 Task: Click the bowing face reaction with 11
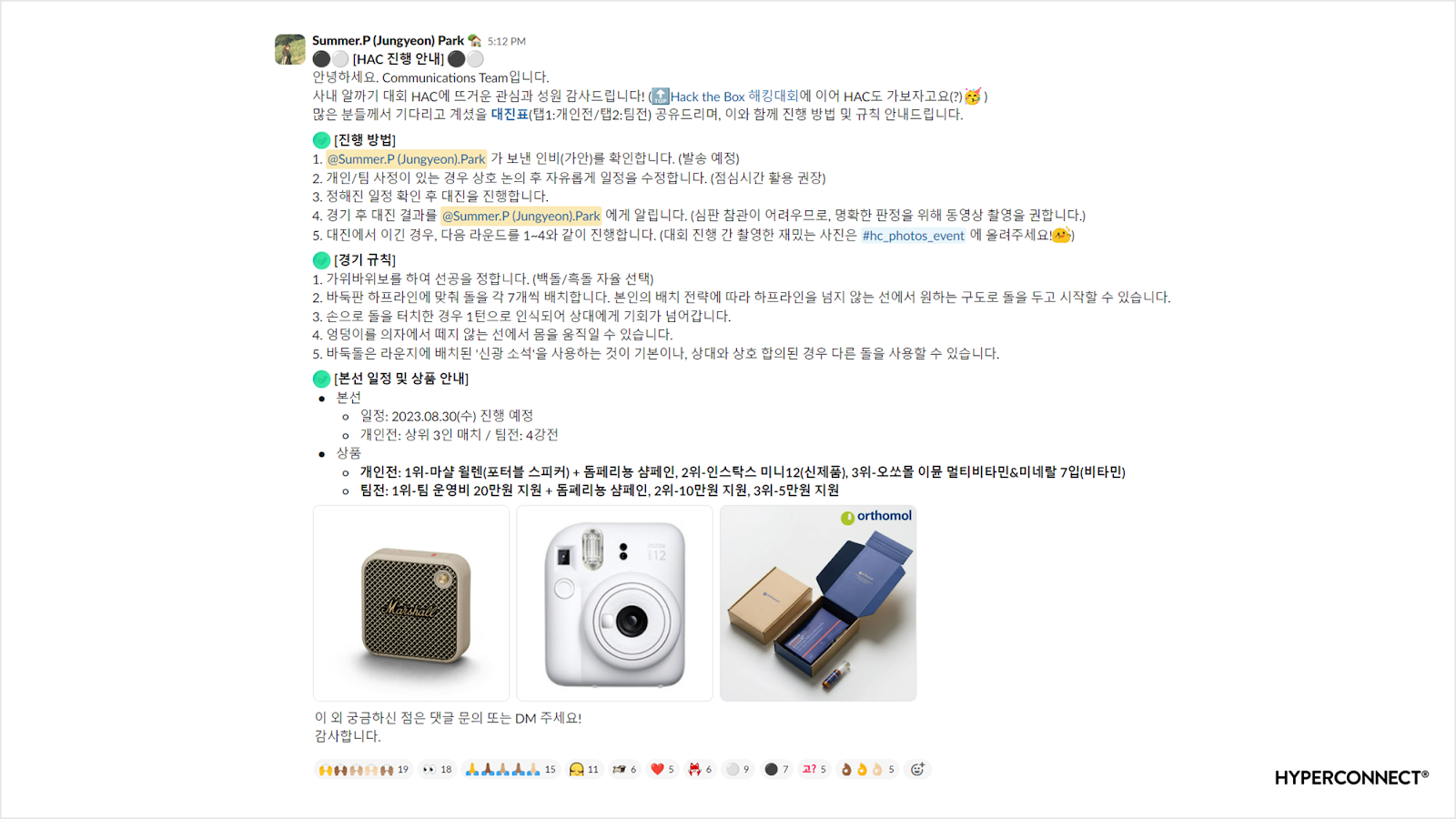tap(583, 770)
